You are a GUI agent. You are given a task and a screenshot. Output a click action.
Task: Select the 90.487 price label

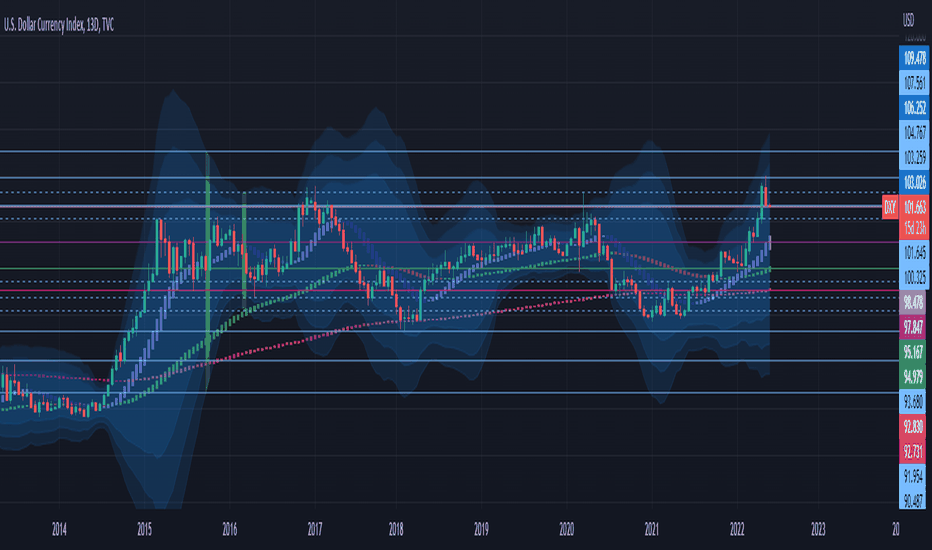click(913, 501)
